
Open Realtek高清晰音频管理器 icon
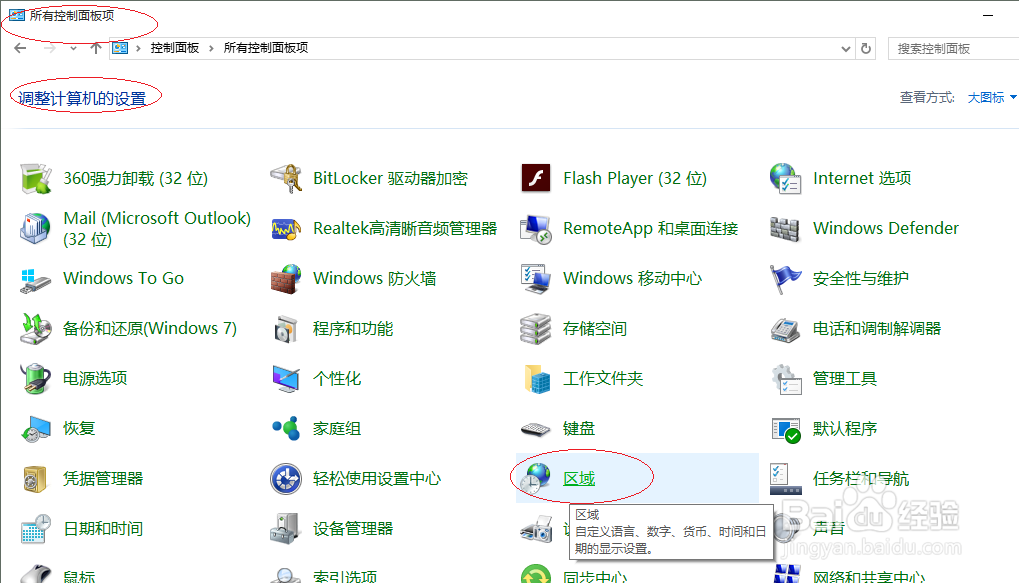(286, 228)
